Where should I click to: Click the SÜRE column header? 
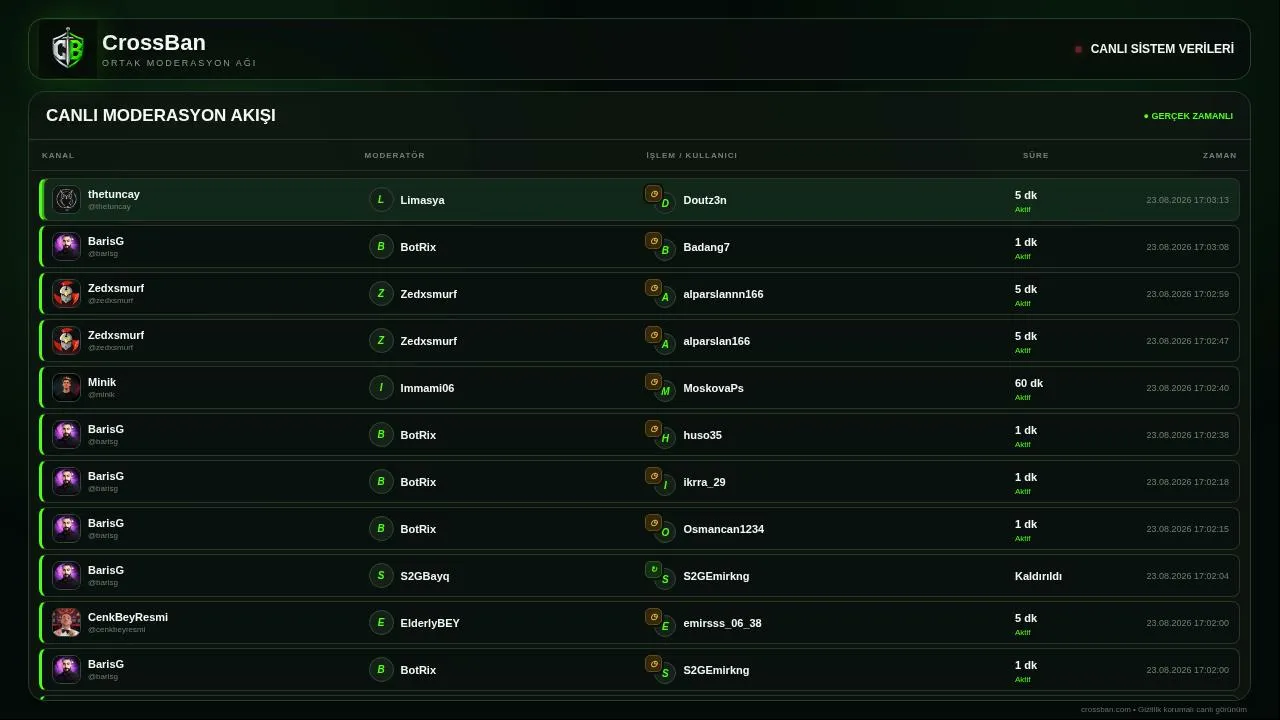1036,155
